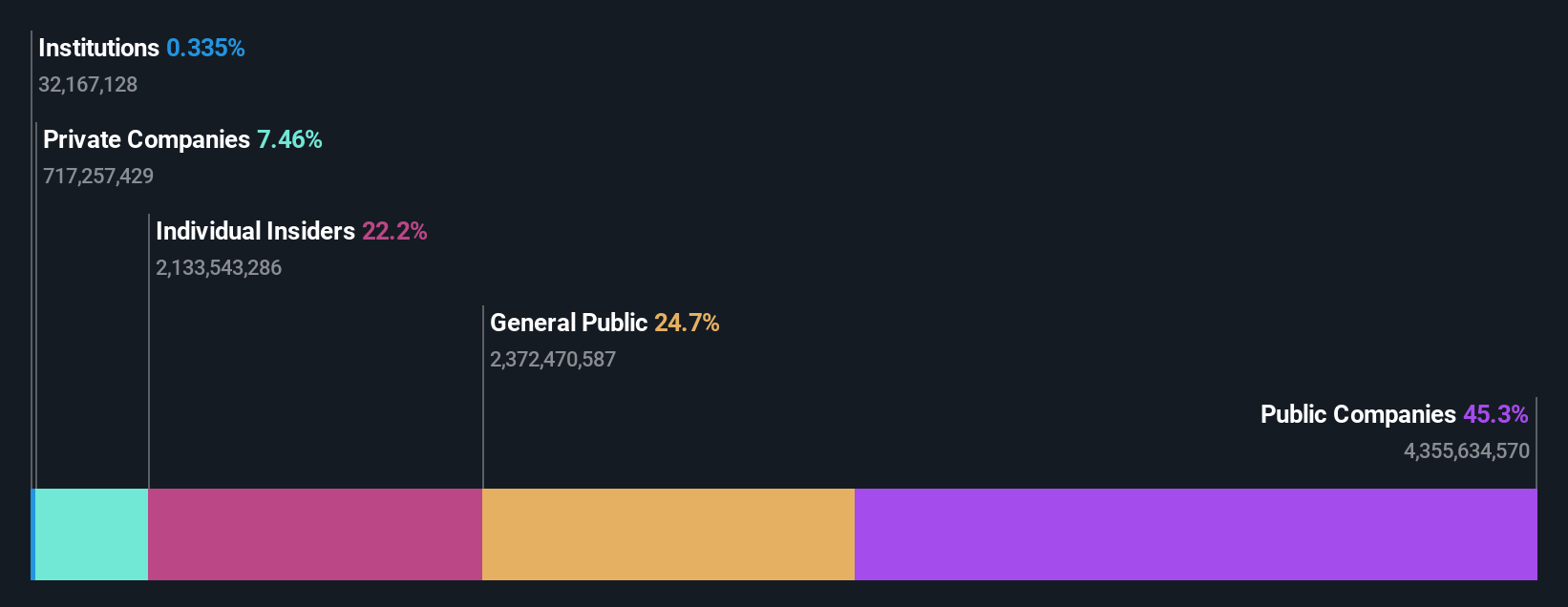1568x607 pixels.
Task: Select the 22.2% percentage value
Action: 394,231
